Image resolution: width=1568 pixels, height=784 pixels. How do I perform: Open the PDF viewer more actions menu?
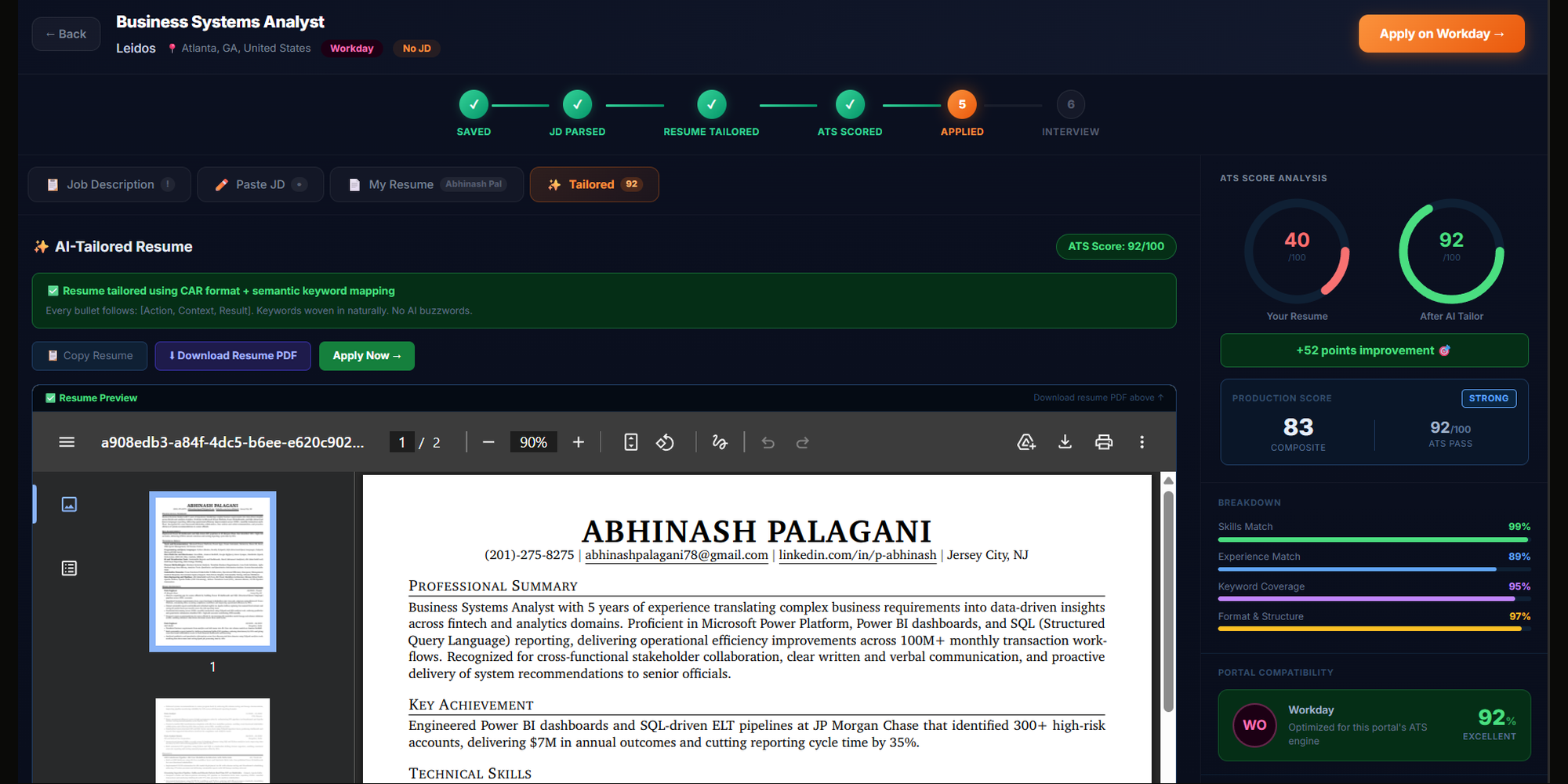coord(1142,442)
